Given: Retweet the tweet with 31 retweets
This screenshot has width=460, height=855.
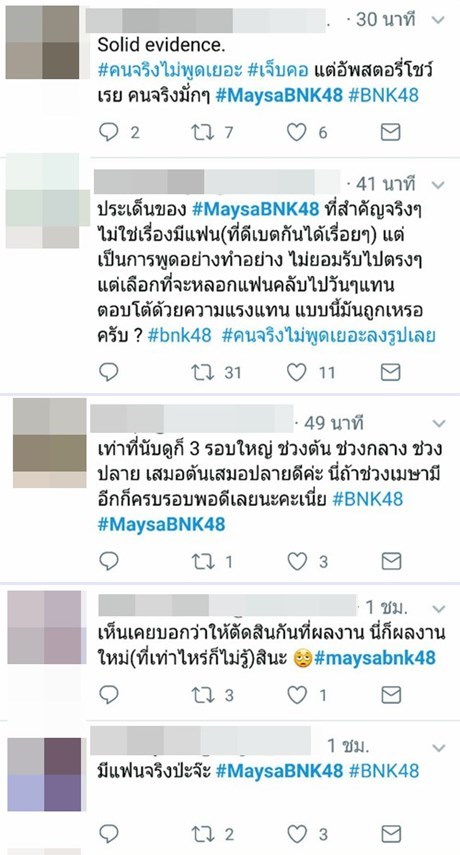Looking at the screenshot, I should [x=203, y=372].
